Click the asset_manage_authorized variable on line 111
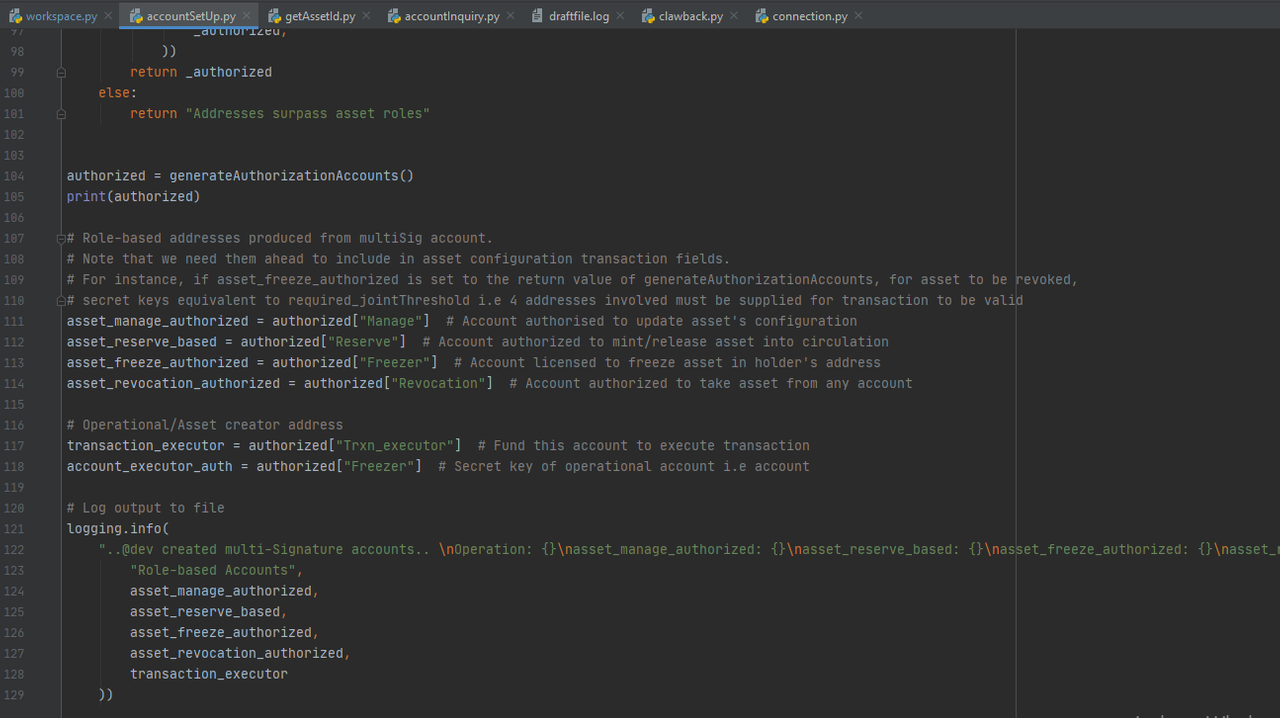1280x718 pixels. tap(158, 321)
